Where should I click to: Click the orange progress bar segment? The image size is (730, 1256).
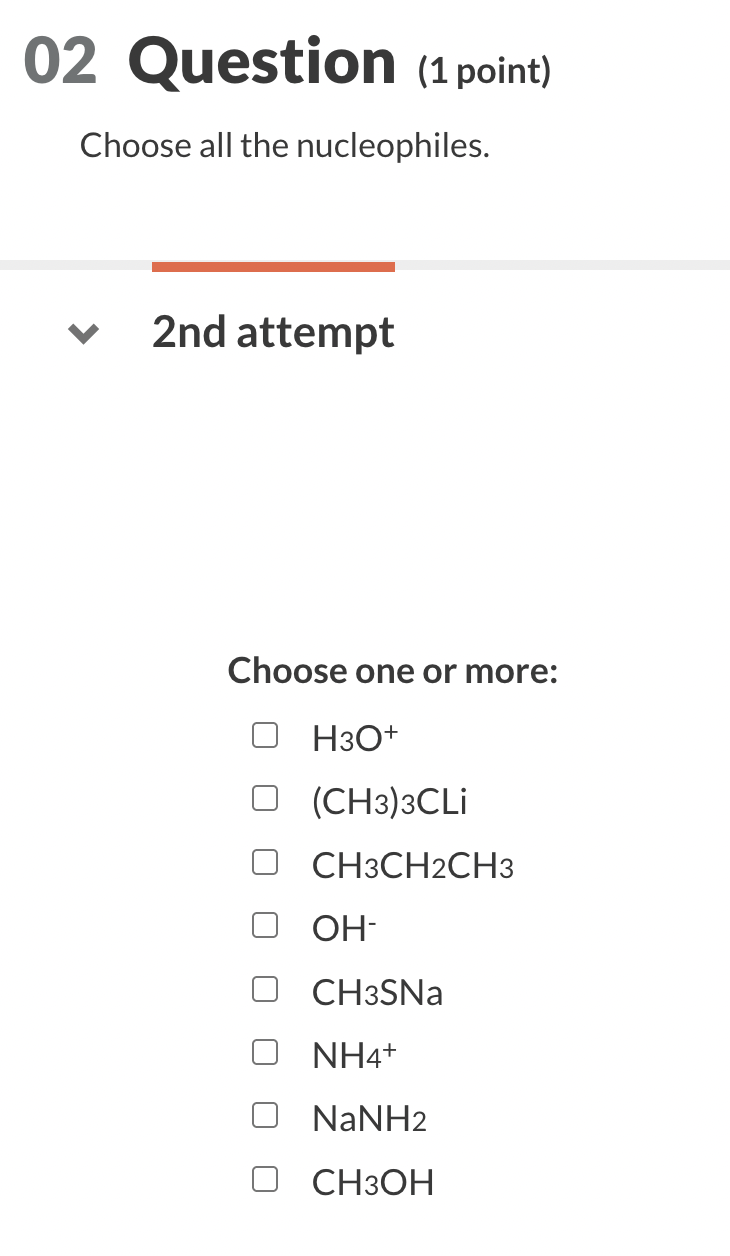click(x=273, y=265)
